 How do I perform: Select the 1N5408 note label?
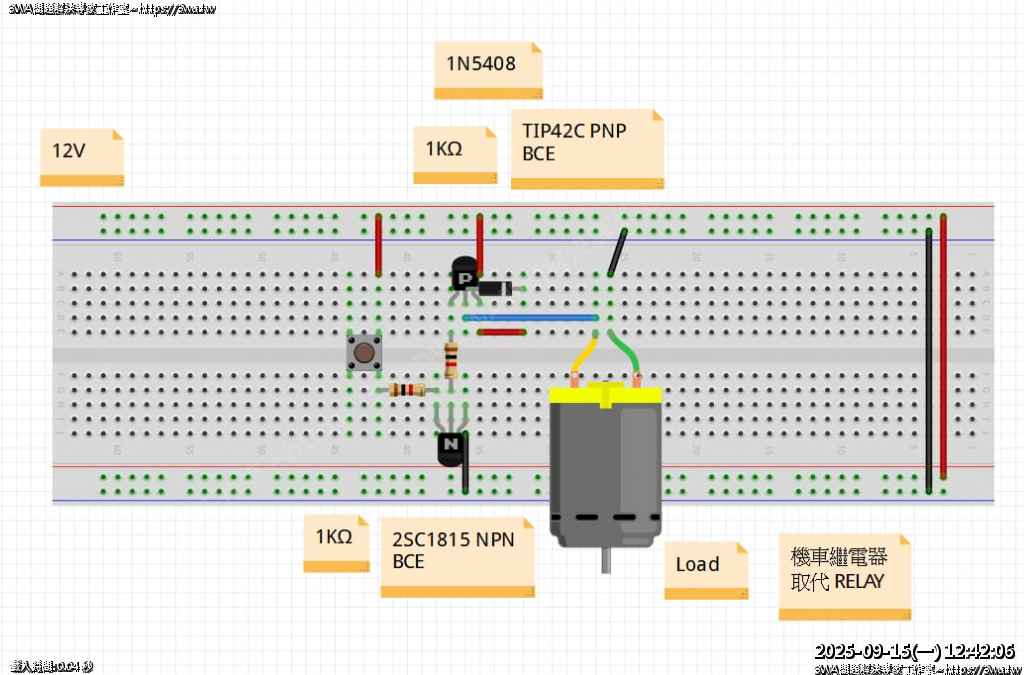(x=488, y=69)
